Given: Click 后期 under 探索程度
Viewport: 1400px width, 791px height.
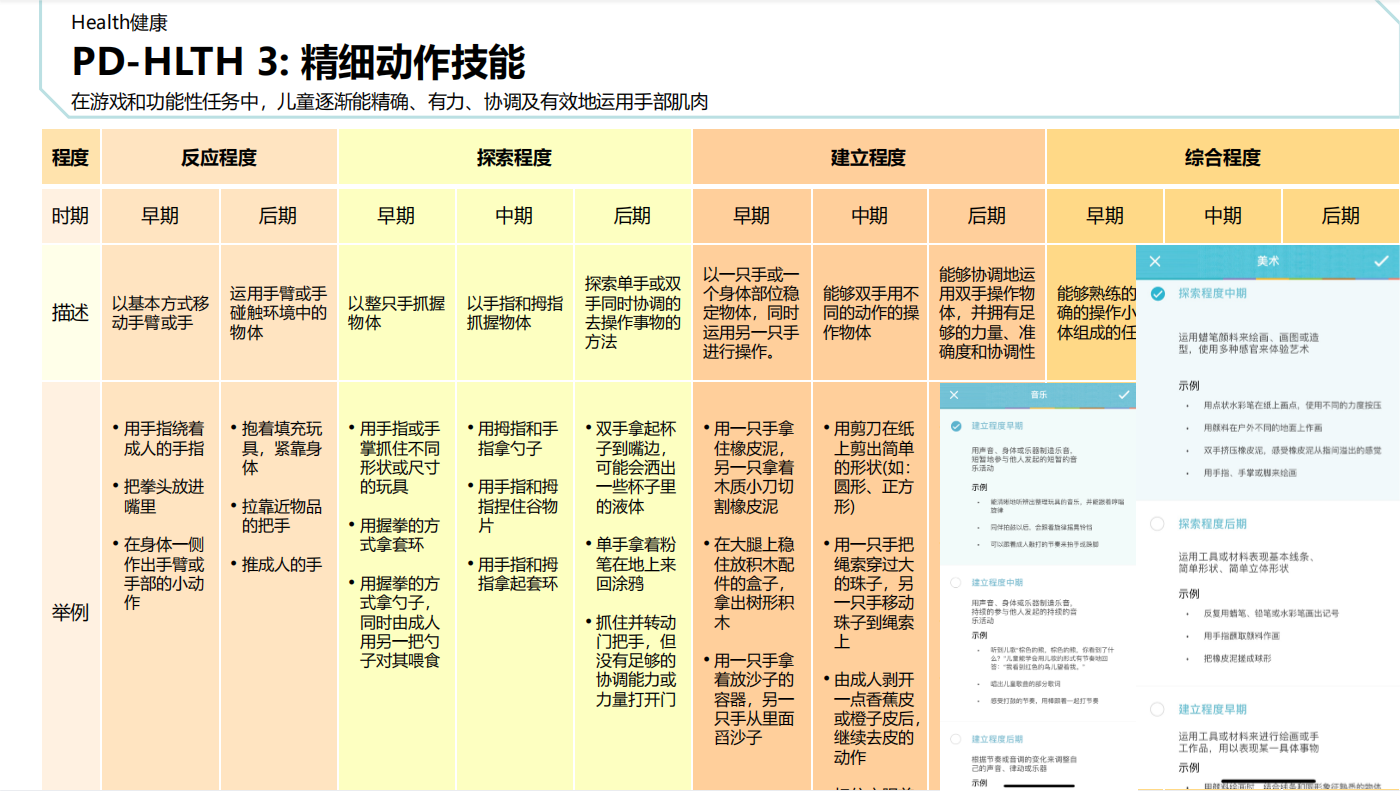Looking at the screenshot, I should (x=632, y=216).
